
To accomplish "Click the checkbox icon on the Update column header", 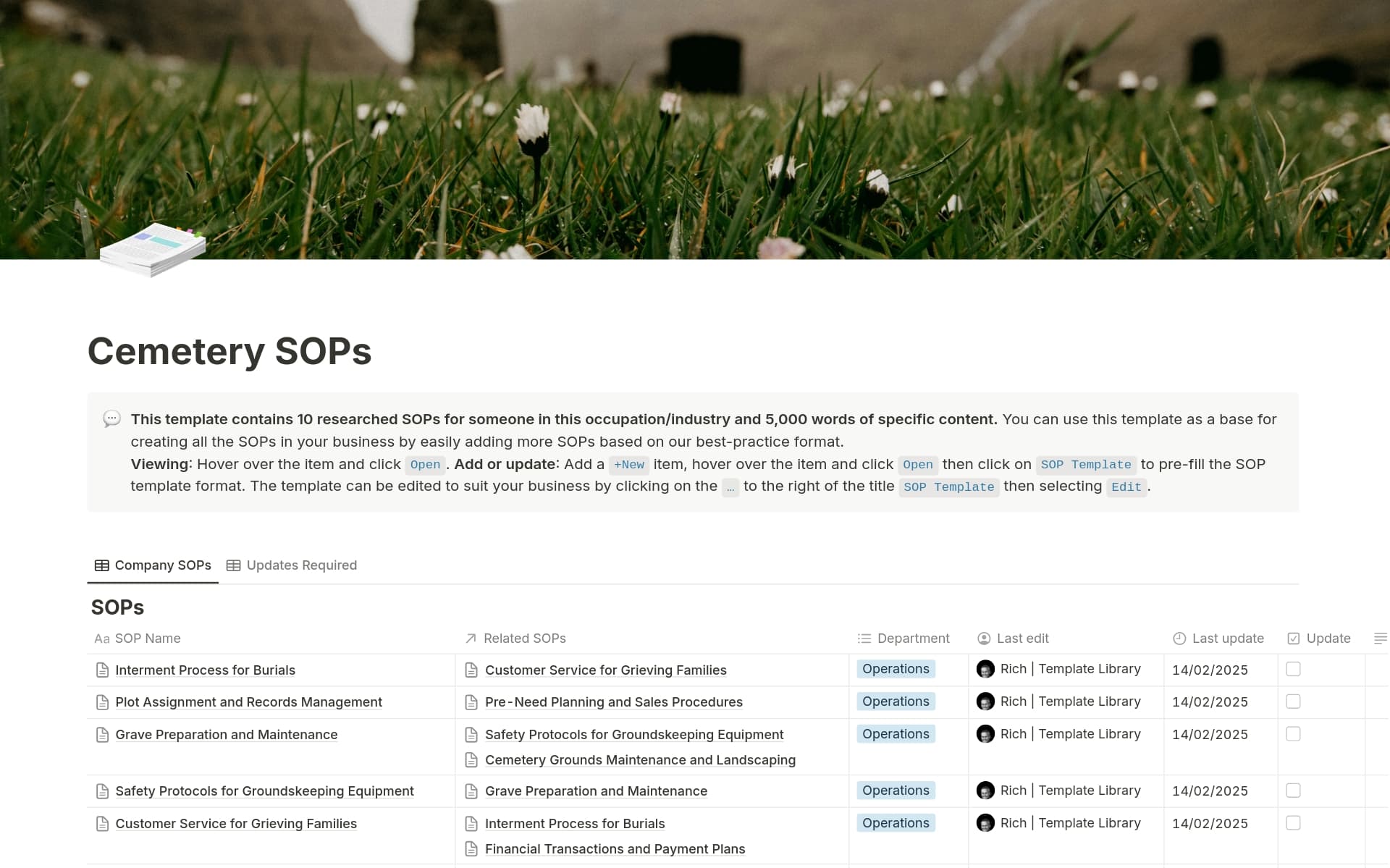I will pyautogui.click(x=1293, y=639).
